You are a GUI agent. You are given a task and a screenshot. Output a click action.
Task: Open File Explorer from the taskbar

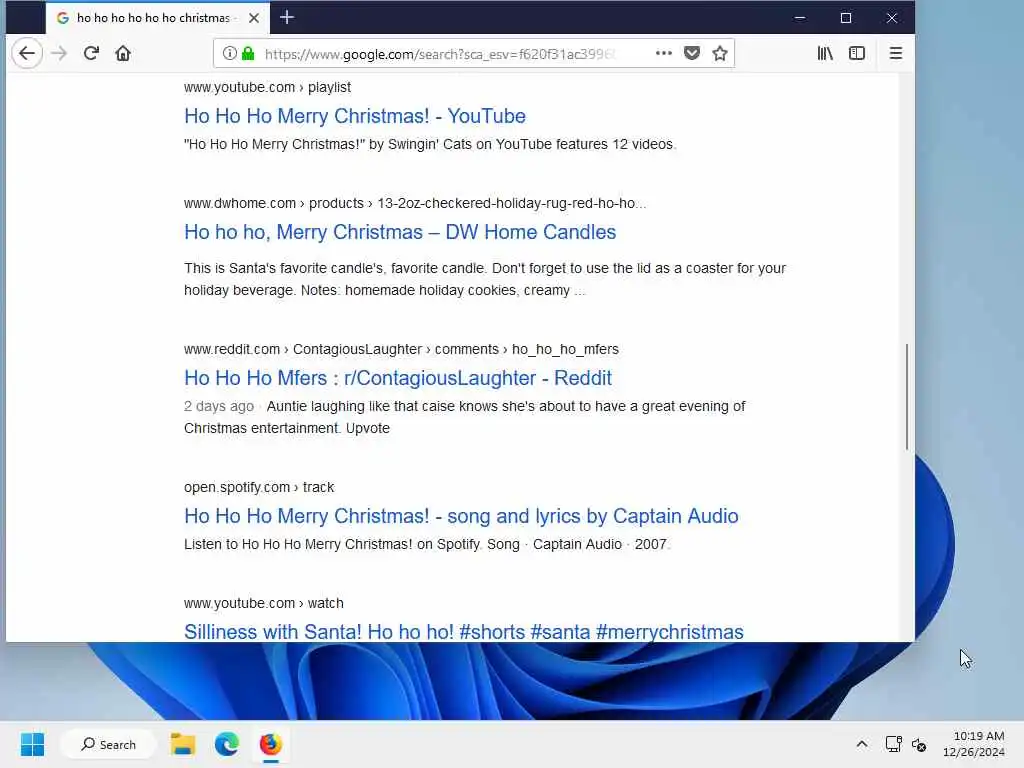click(183, 744)
